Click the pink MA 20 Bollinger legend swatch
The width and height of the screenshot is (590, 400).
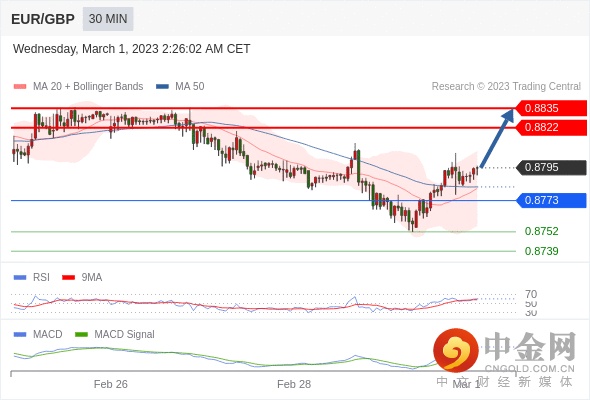(x=20, y=87)
